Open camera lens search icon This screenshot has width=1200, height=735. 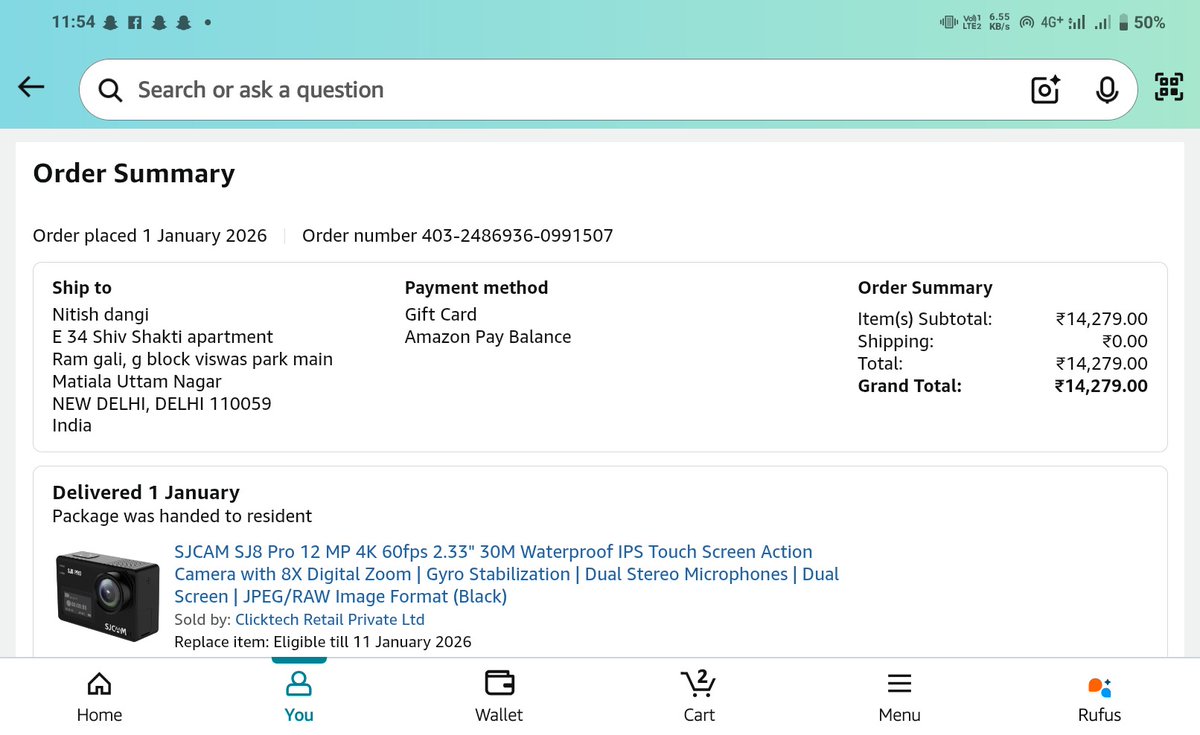coord(1045,90)
